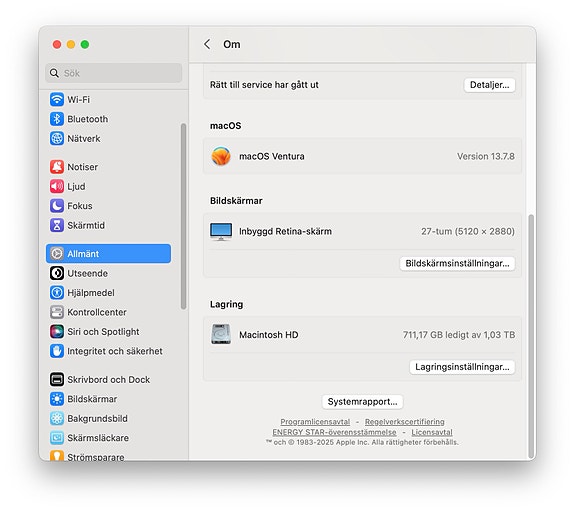This screenshot has width=575, height=512.
Task: Select the Fokus moon icon
Action: pyautogui.click(x=57, y=206)
